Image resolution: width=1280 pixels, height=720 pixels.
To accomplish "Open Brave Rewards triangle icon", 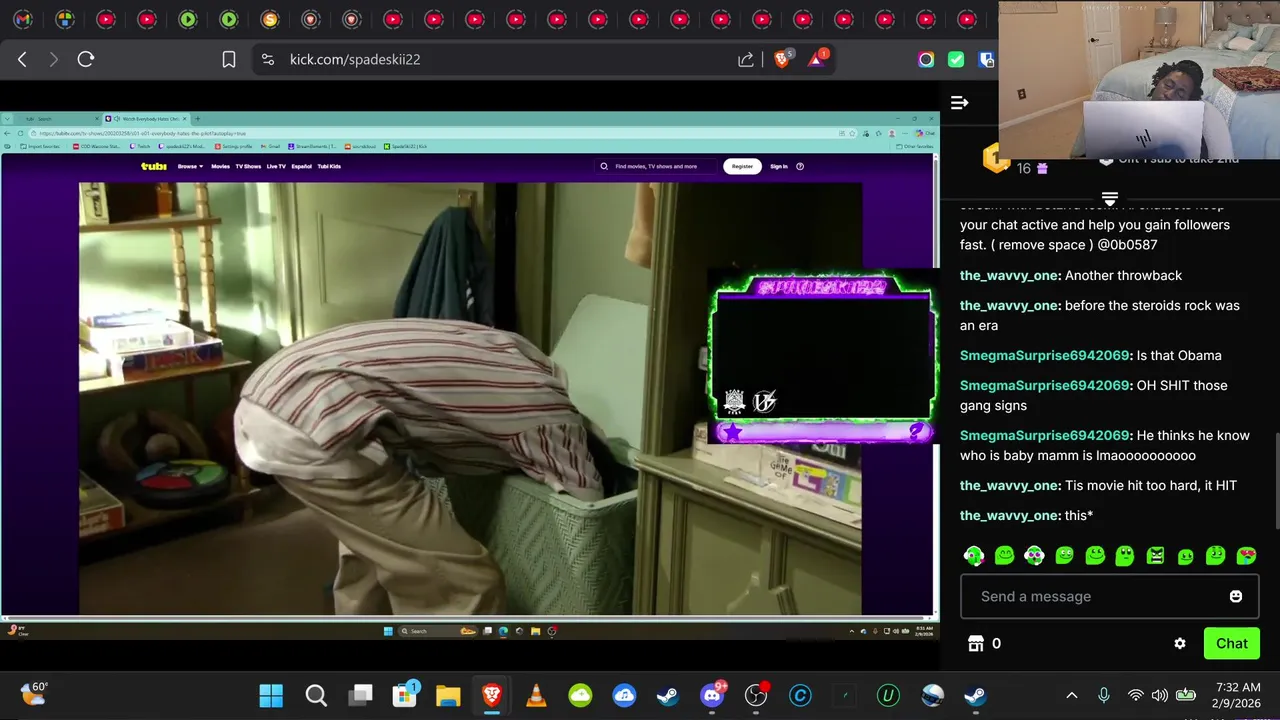I will click(817, 59).
